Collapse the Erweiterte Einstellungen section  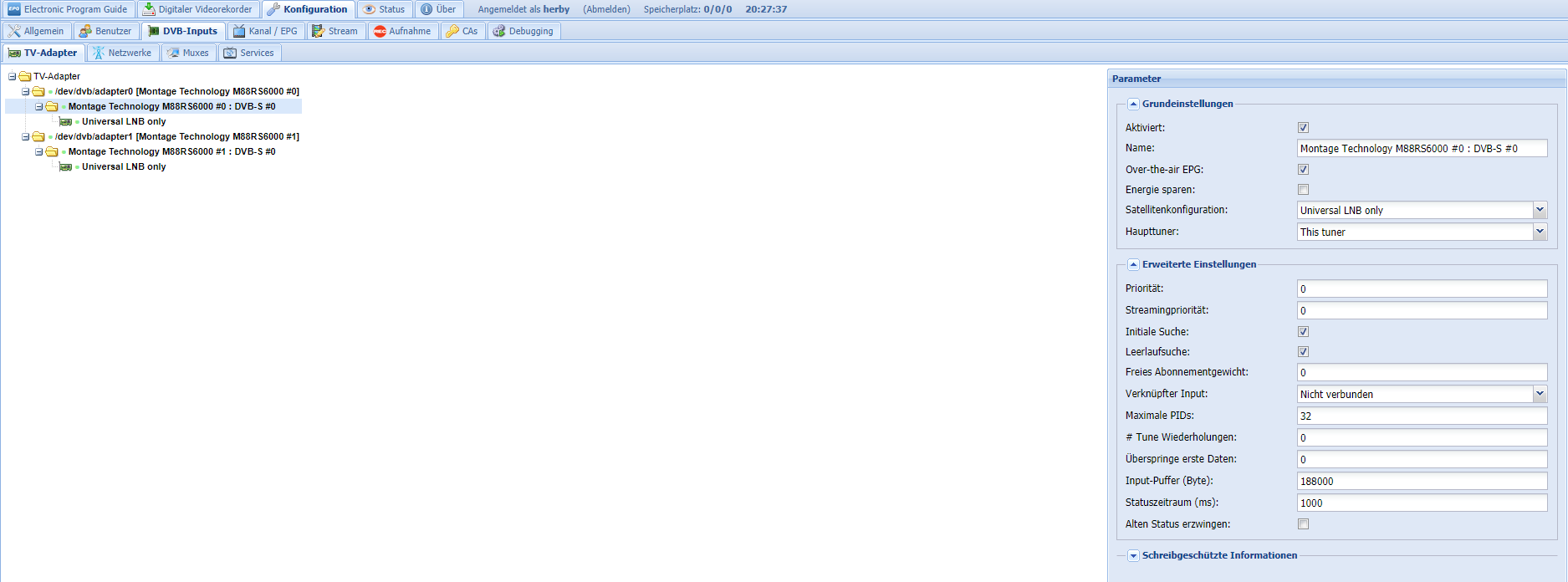[x=1133, y=265]
